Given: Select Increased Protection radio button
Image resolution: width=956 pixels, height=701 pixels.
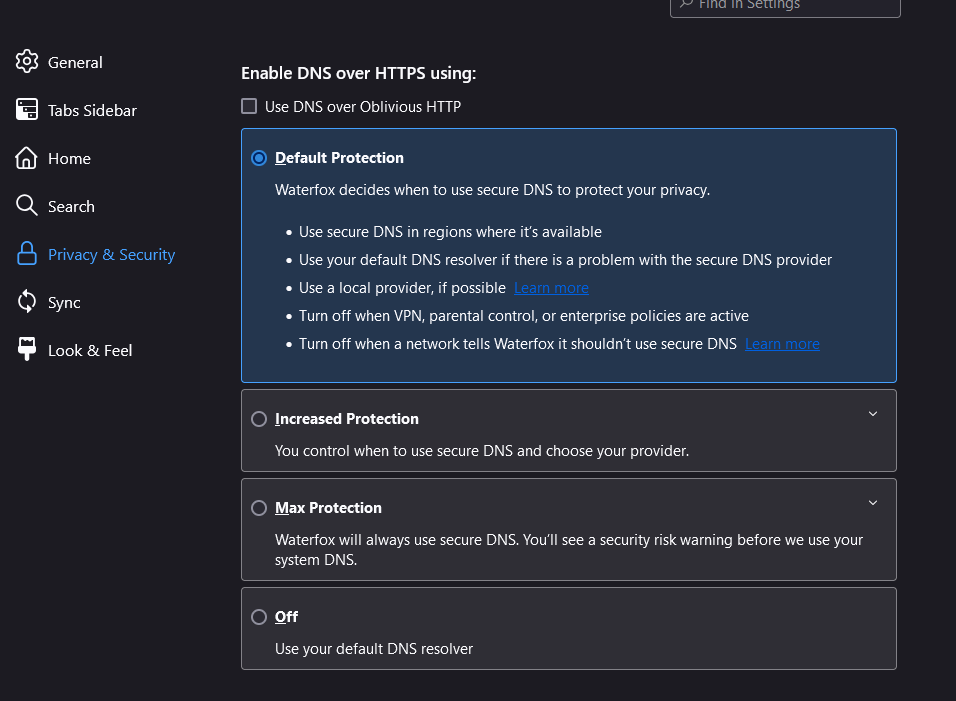Looking at the screenshot, I should coord(259,419).
